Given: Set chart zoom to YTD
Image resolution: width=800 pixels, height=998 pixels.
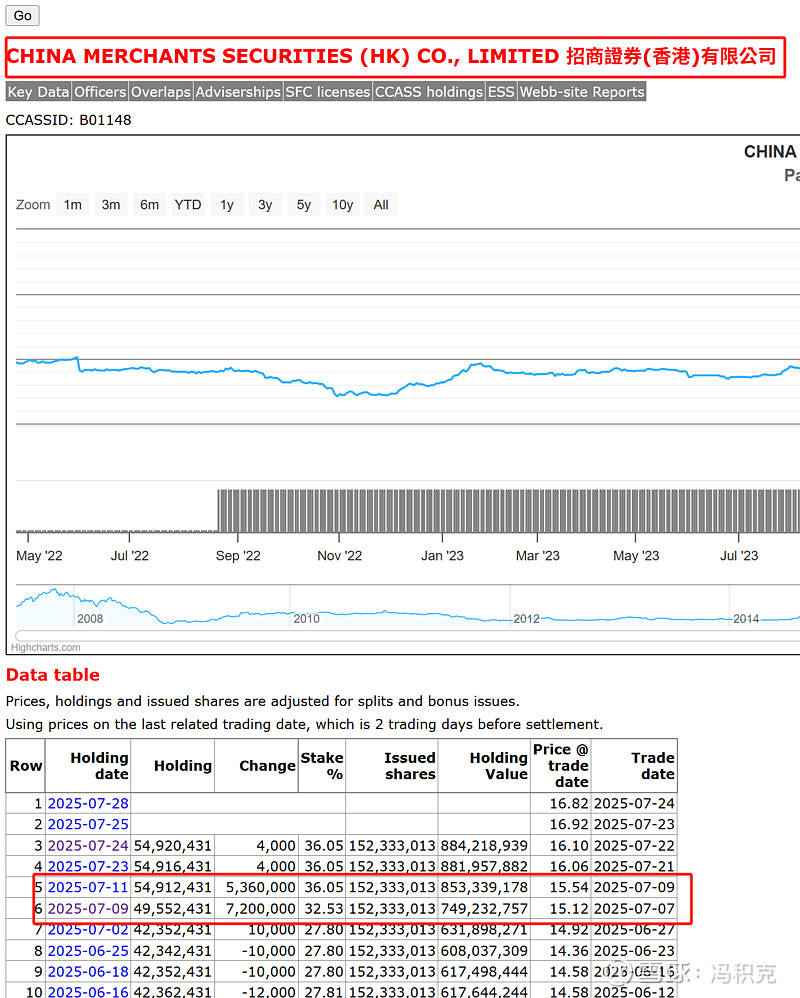Looking at the screenshot, I should click(188, 205).
